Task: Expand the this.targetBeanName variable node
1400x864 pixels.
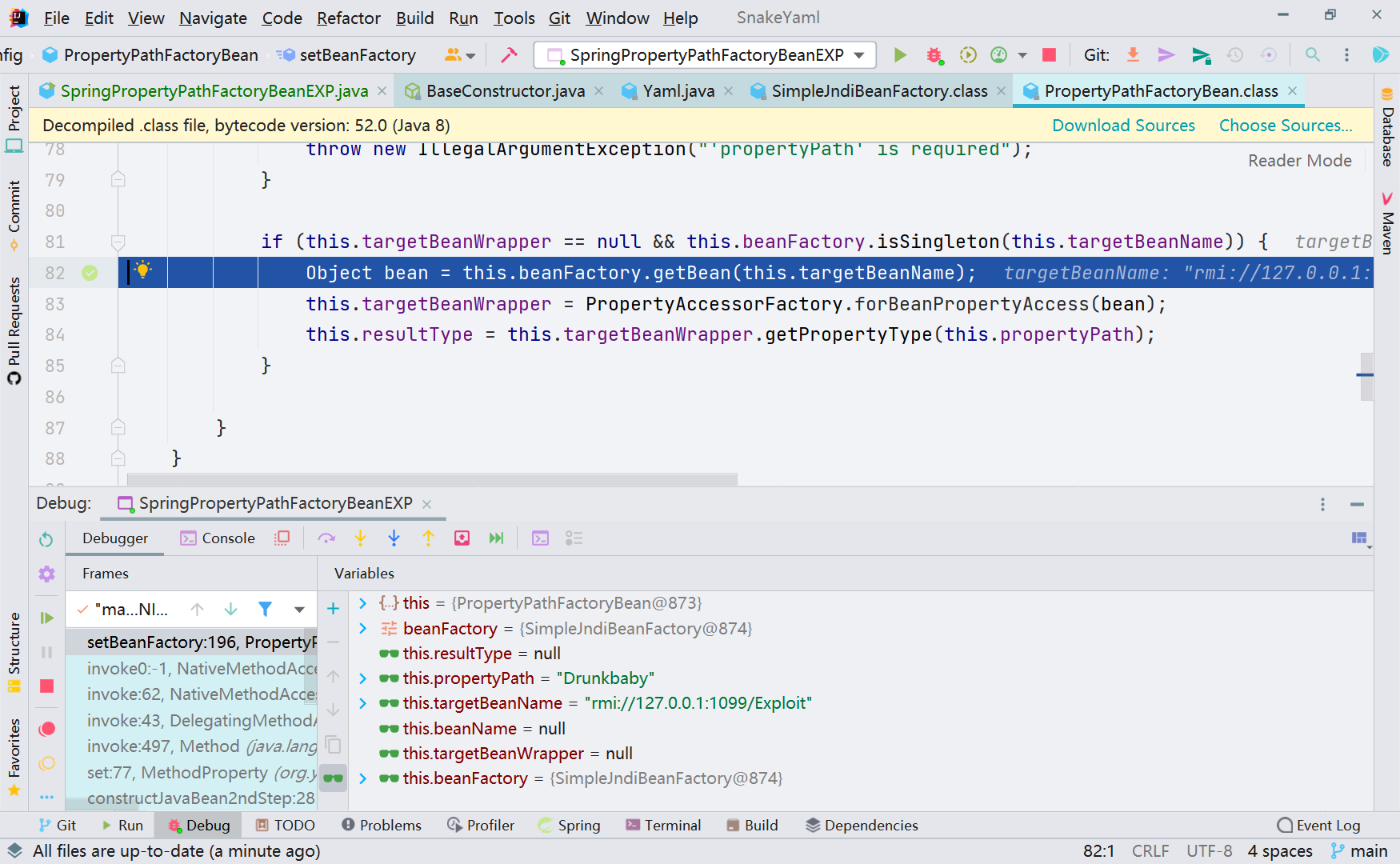Action: pyautogui.click(x=363, y=703)
